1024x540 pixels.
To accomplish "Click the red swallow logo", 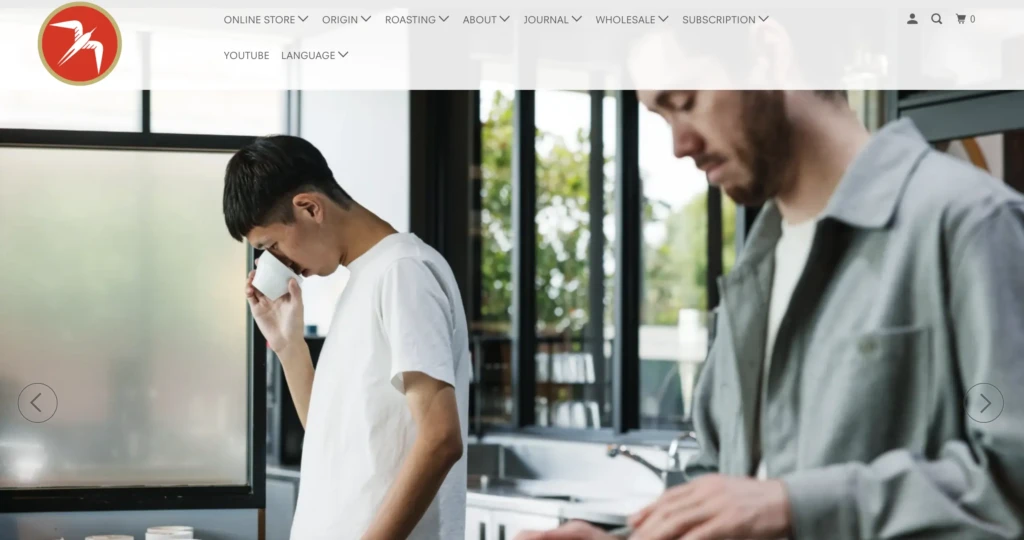I will click(x=80, y=44).
